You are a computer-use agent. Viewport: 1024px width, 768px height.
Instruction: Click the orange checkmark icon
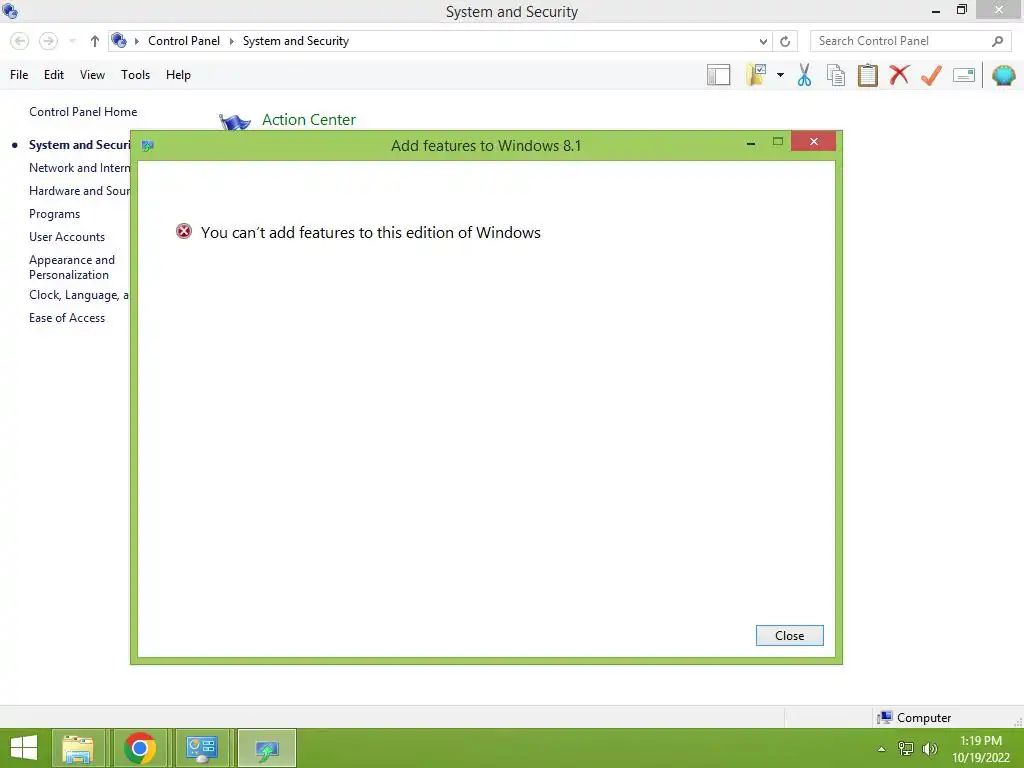931,75
